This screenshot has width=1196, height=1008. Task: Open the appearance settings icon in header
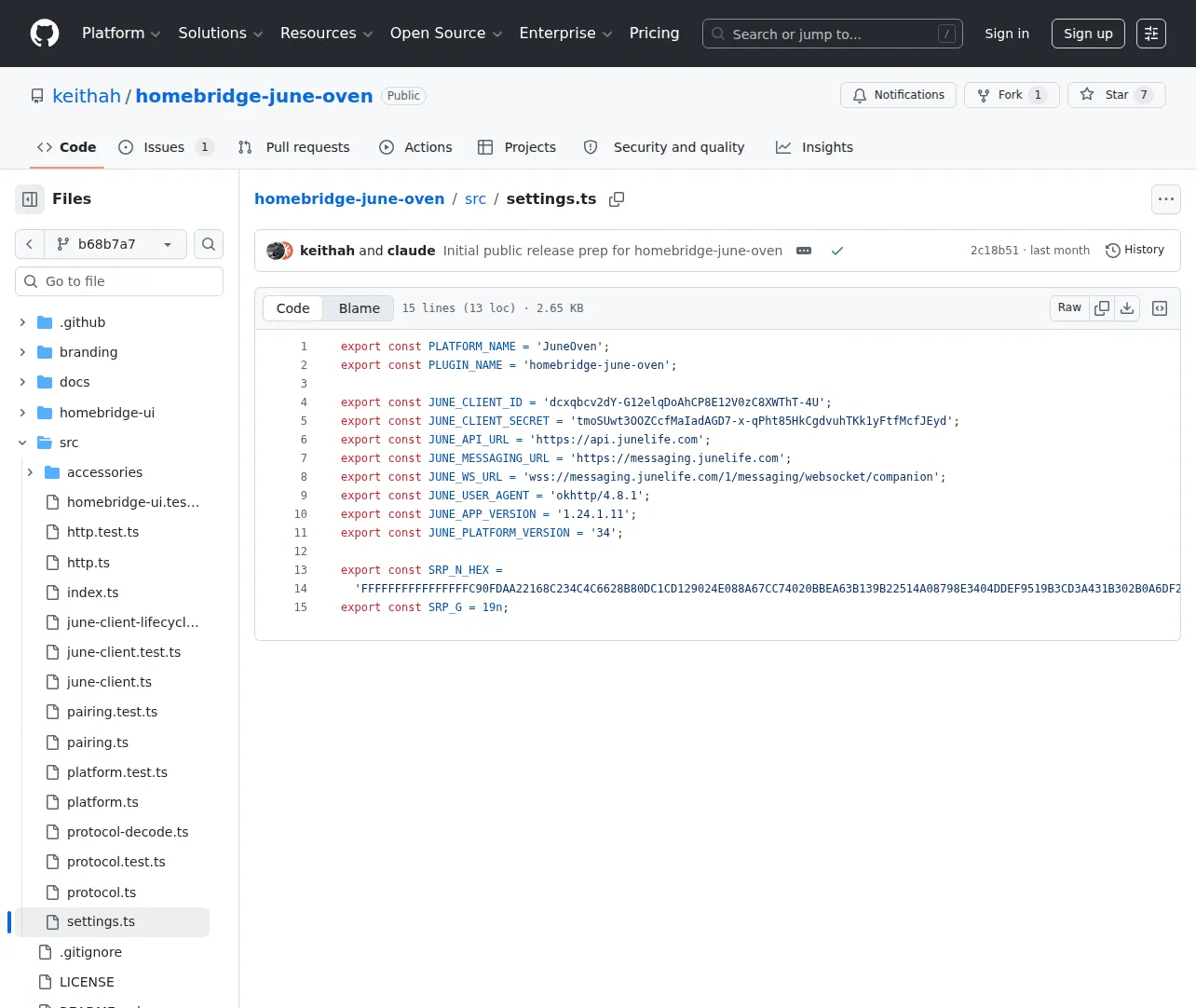tap(1151, 34)
